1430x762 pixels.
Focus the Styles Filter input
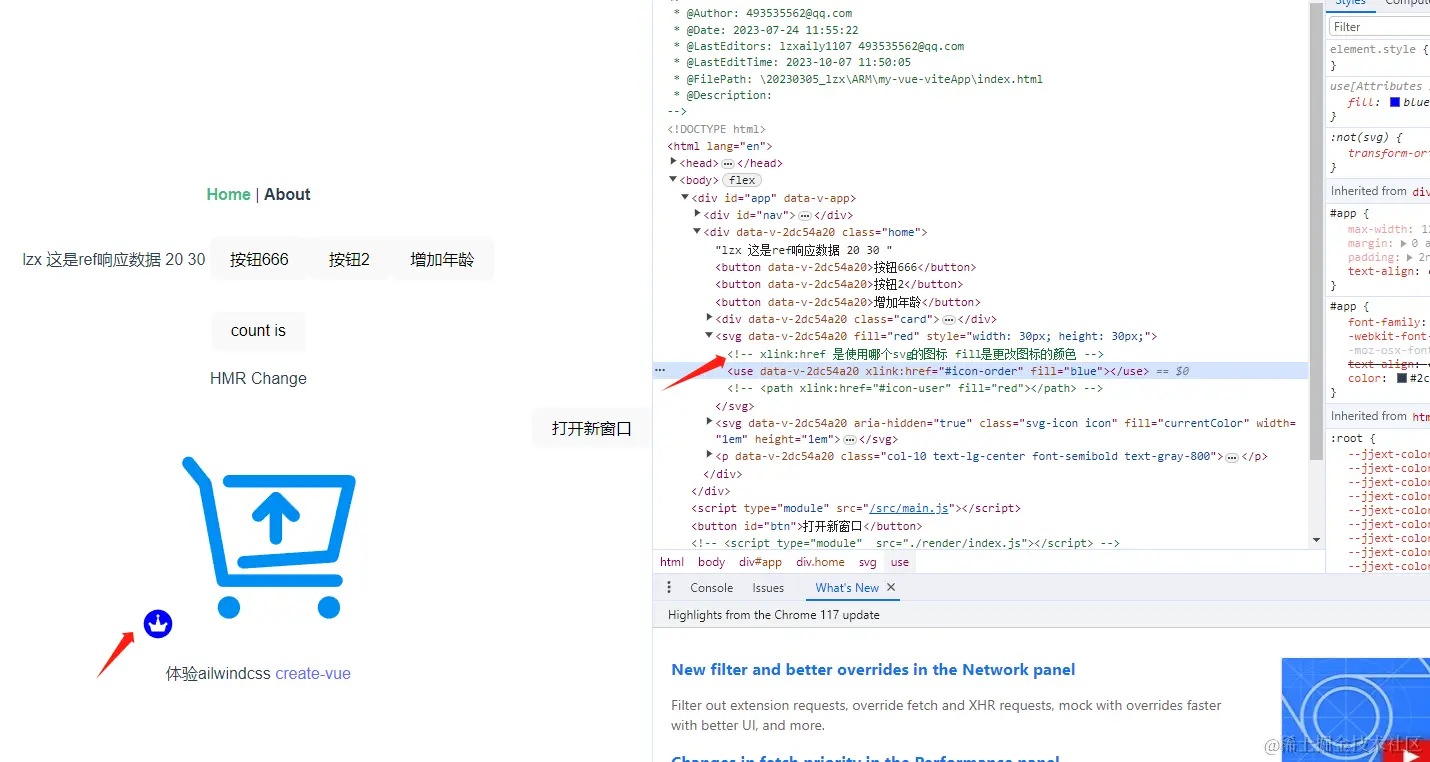1380,27
